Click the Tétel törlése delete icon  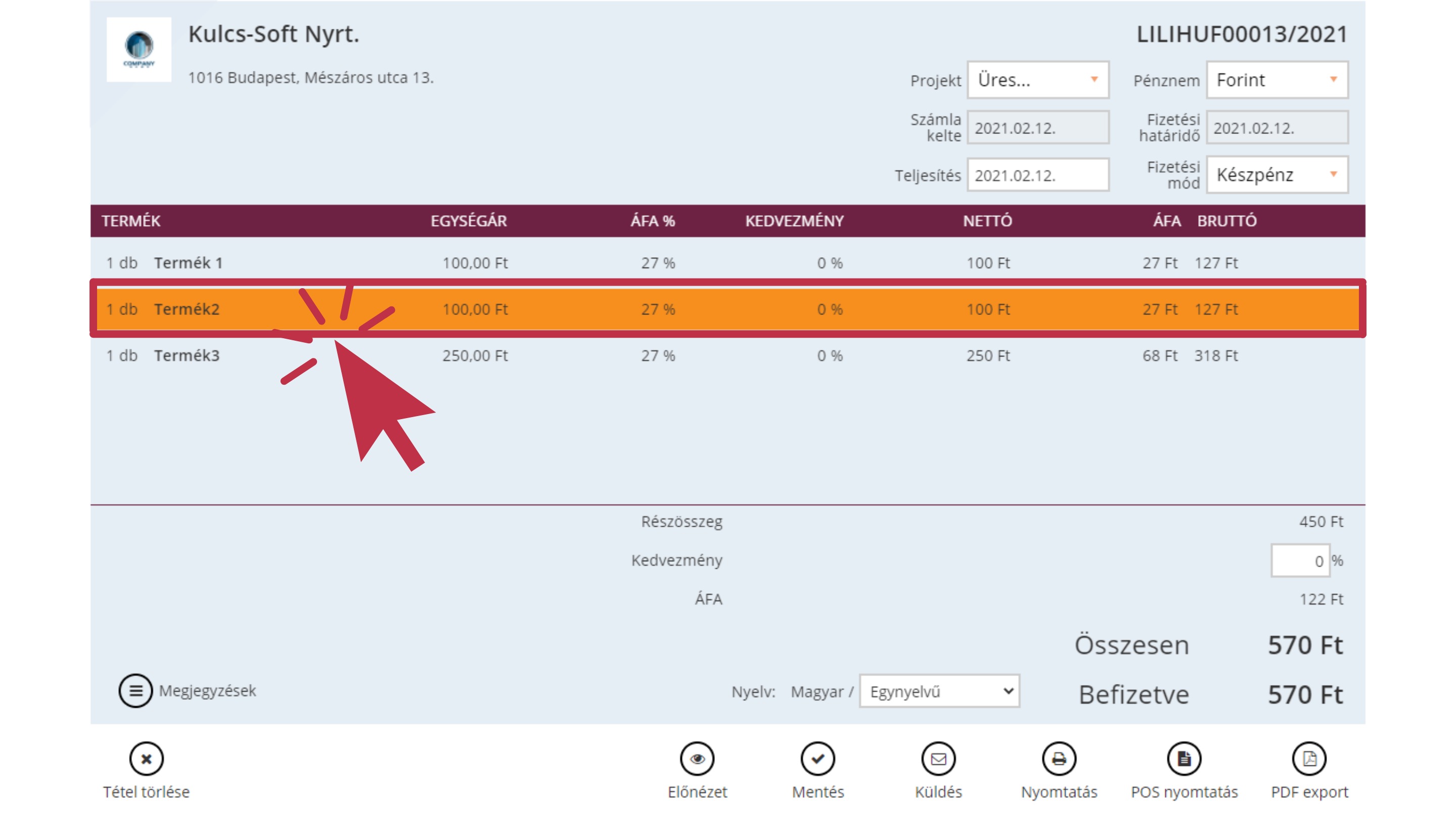coord(146,758)
